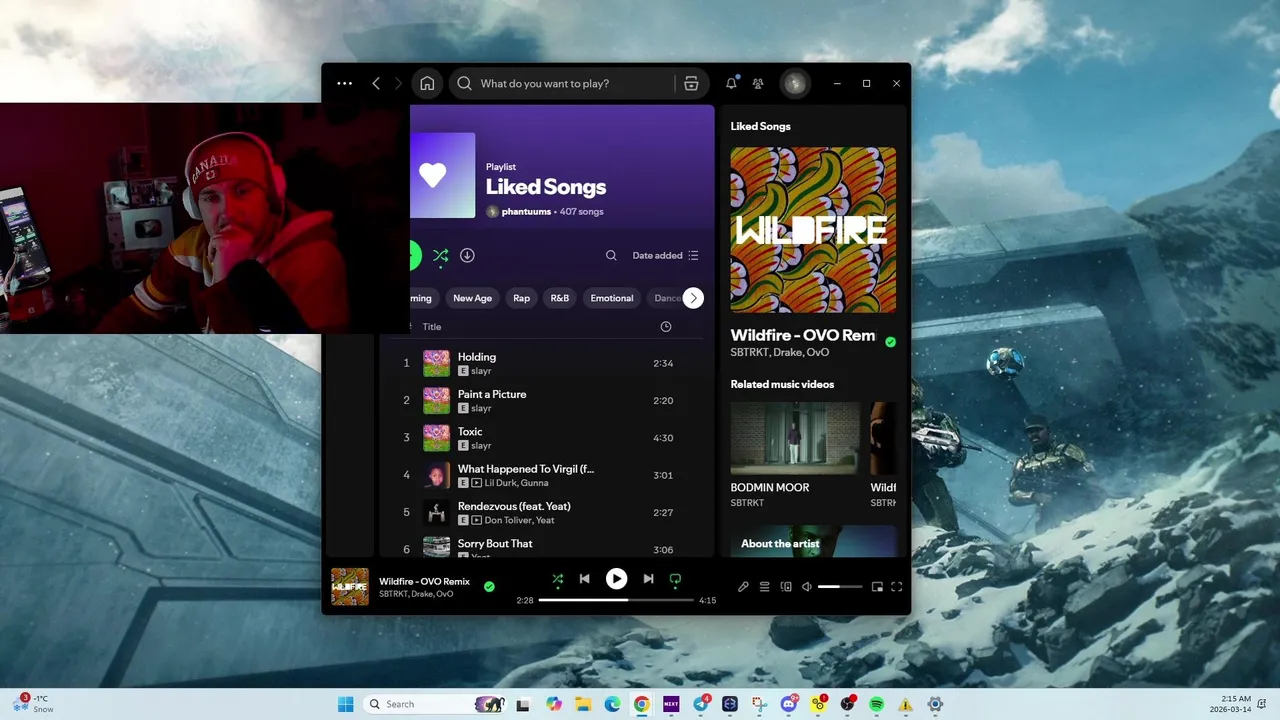This screenshot has width=1280, height=720.
Task: Open Chrome from the taskbar
Action: (x=641, y=704)
